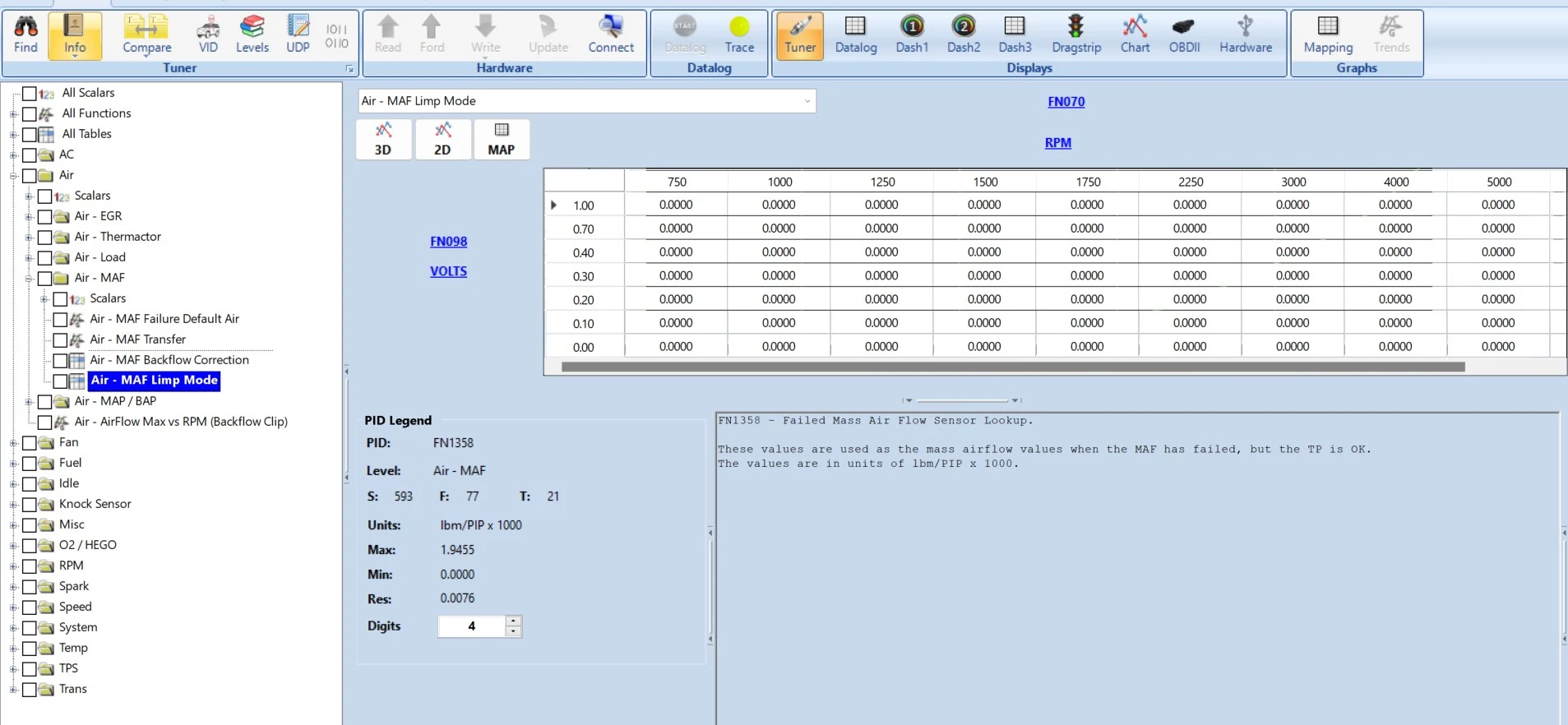Open the Compare tool

click(146, 35)
